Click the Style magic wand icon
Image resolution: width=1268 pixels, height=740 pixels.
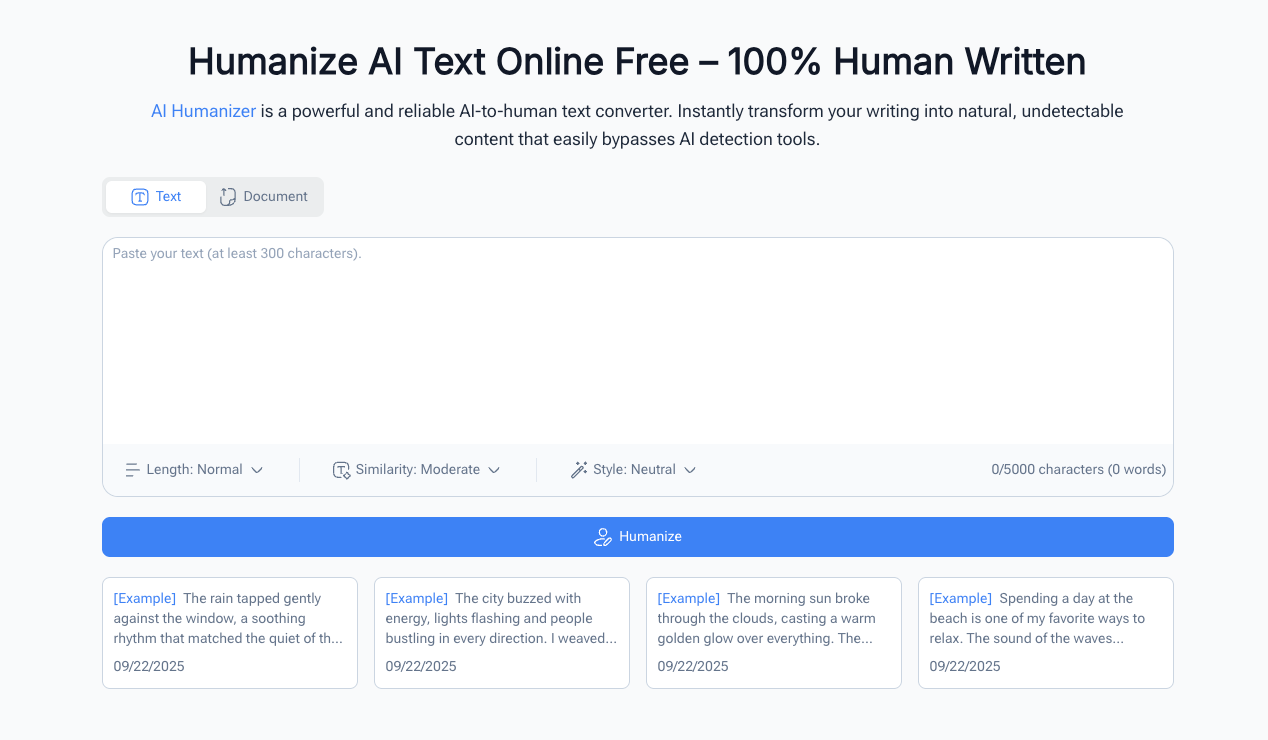[x=579, y=470]
